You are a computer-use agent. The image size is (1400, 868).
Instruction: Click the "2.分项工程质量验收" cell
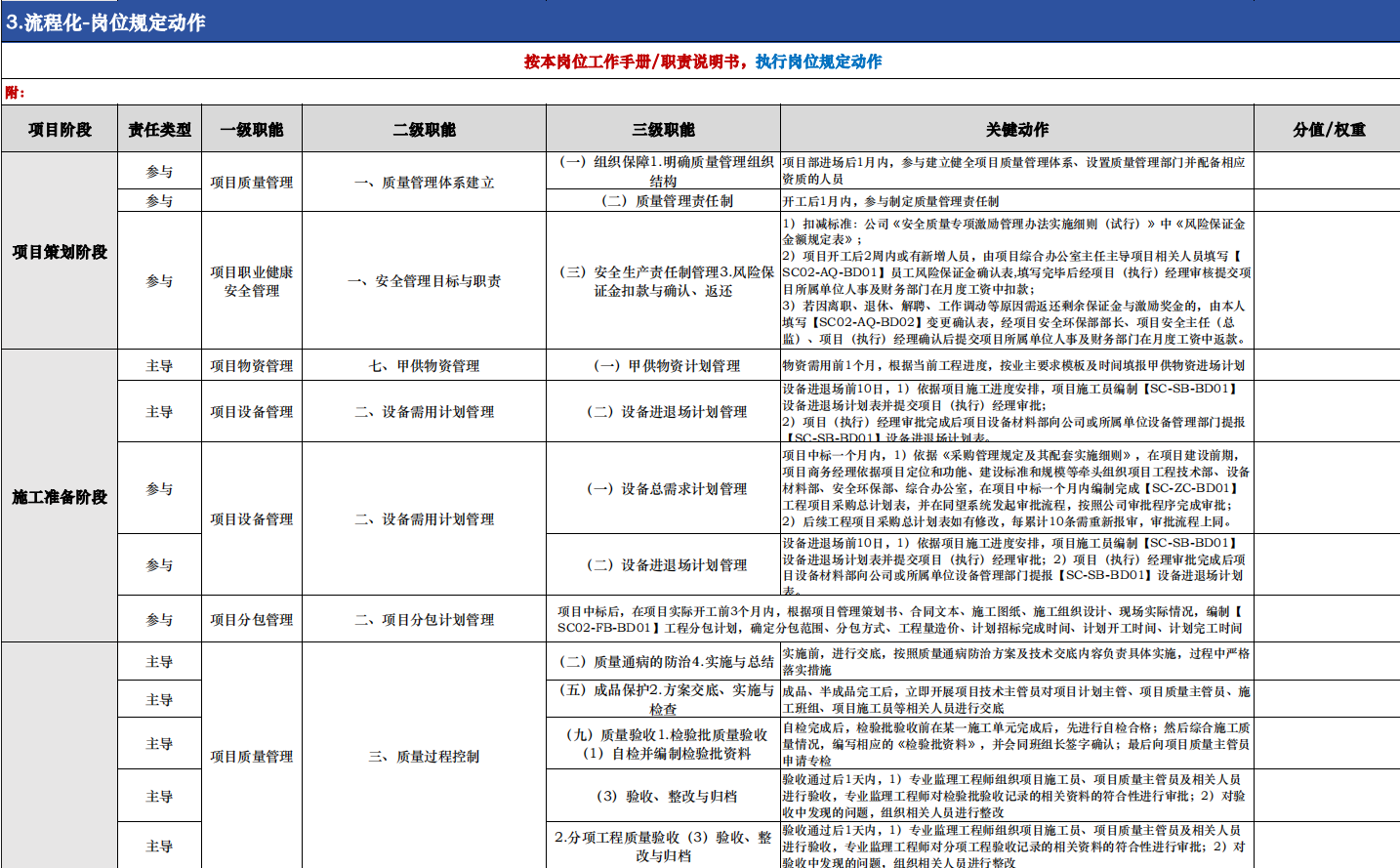tap(664, 847)
